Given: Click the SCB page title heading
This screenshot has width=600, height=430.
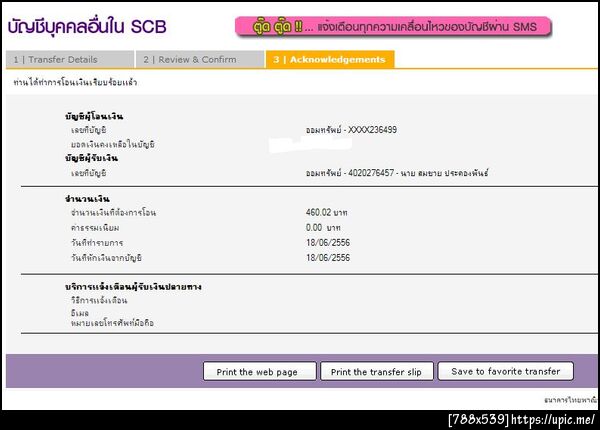Looking at the screenshot, I should tap(87, 26).
